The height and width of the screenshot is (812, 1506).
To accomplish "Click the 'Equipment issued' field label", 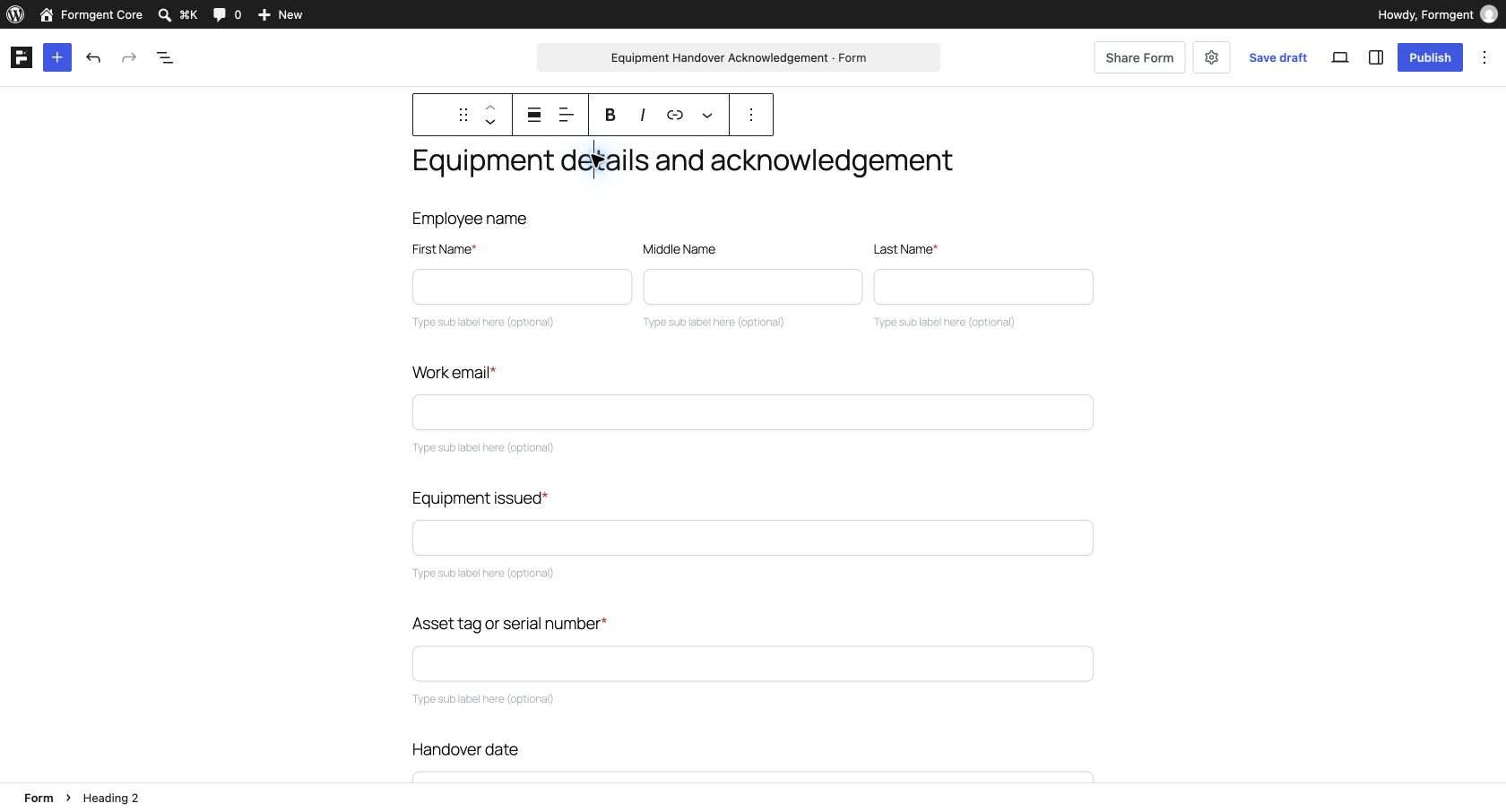I will [x=477, y=498].
